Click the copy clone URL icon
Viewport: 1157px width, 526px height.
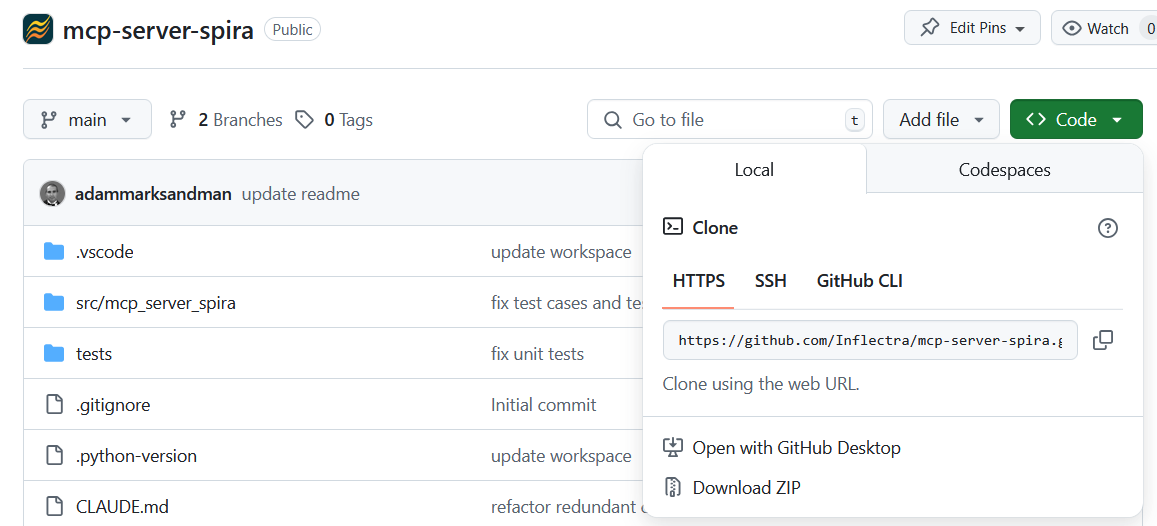point(1103,340)
